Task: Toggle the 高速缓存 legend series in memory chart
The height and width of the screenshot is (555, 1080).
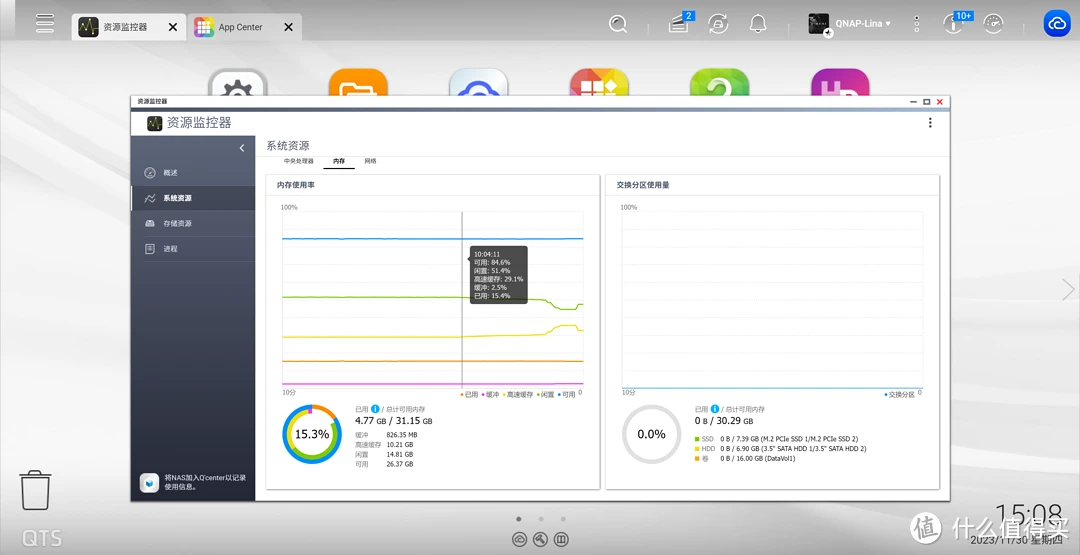Action: (517, 395)
